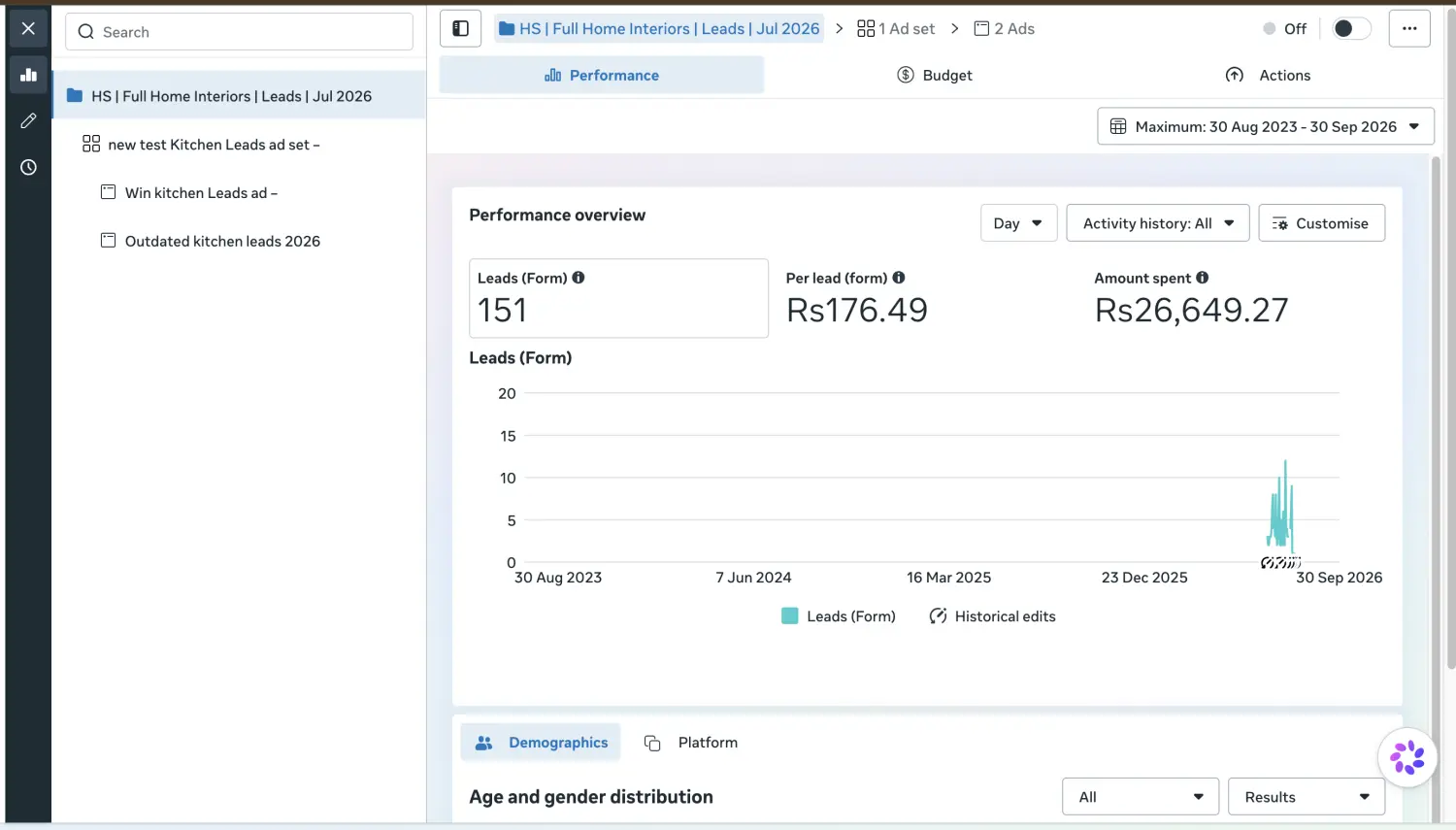The height and width of the screenshot is (830, 1456).
Task: Select the Platform tab
Action: (x=691, y=743)
